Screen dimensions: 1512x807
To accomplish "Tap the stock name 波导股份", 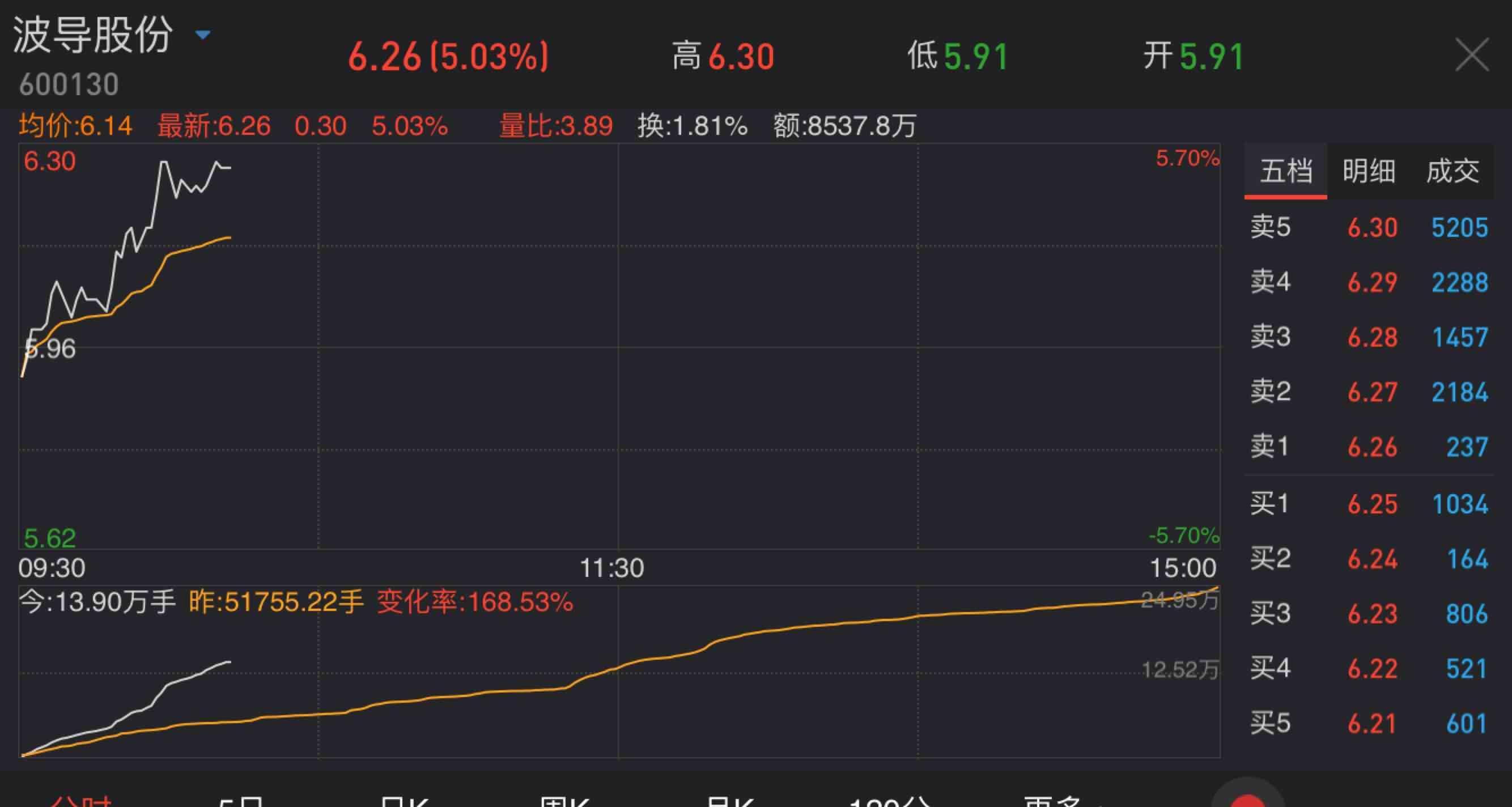I will (x=93, y=35).
